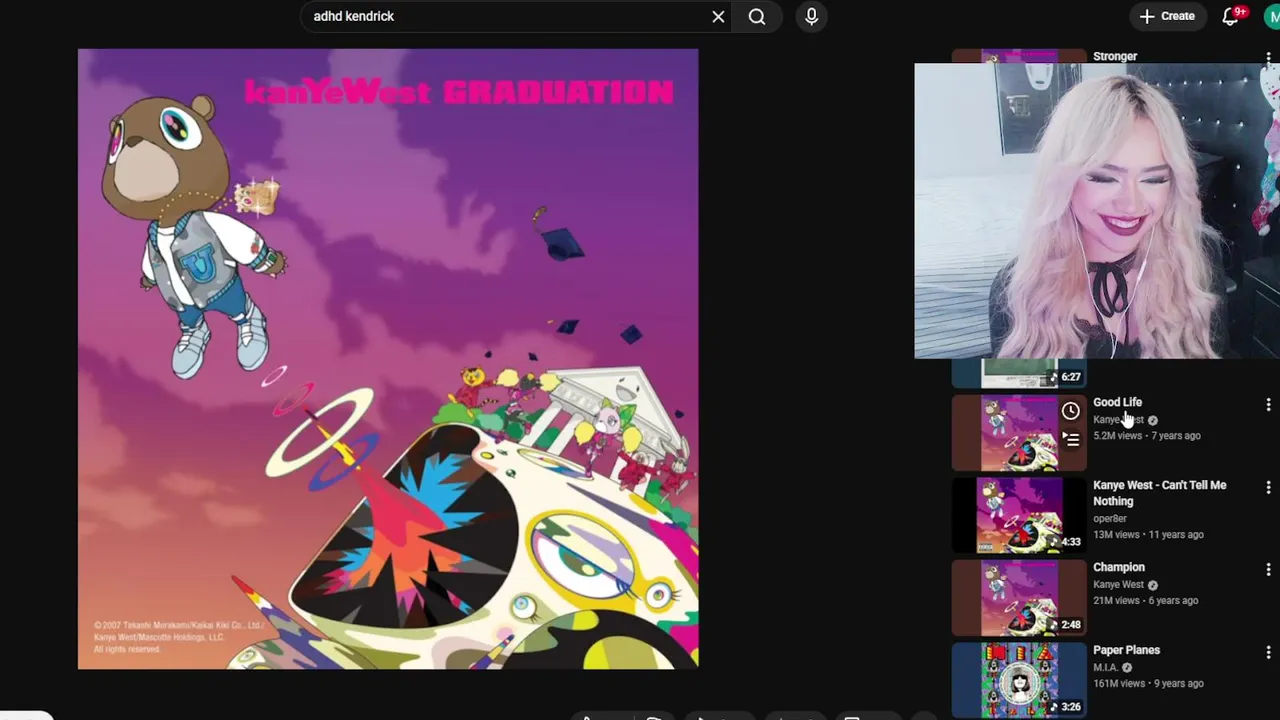This screenshot has height=720, width=1280.
Task: Click '161M views · 9 years ago' text
Action: pyautogui.click(x=1148, y=683)
